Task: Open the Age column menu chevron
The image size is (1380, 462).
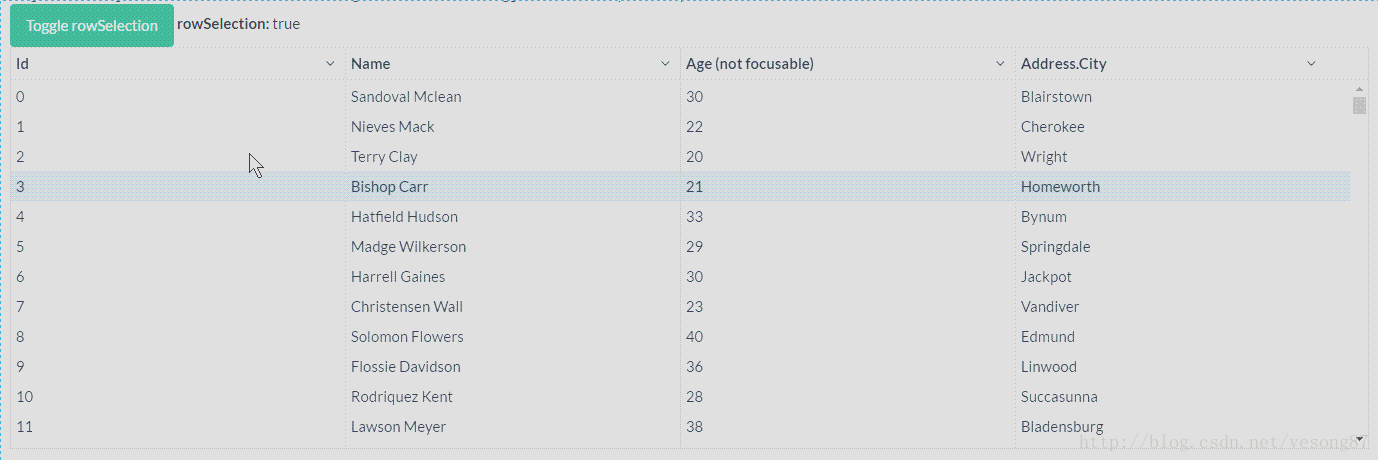Action: (x=1000, y=64)
